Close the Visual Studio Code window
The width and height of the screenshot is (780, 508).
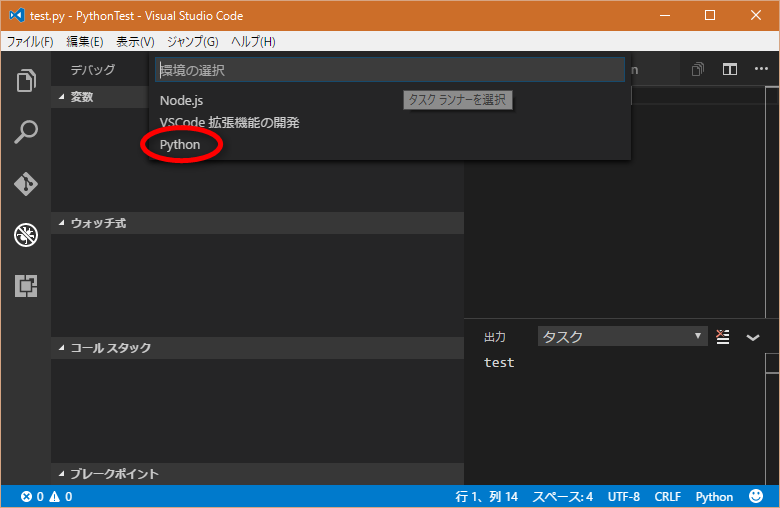pos(756,15)
